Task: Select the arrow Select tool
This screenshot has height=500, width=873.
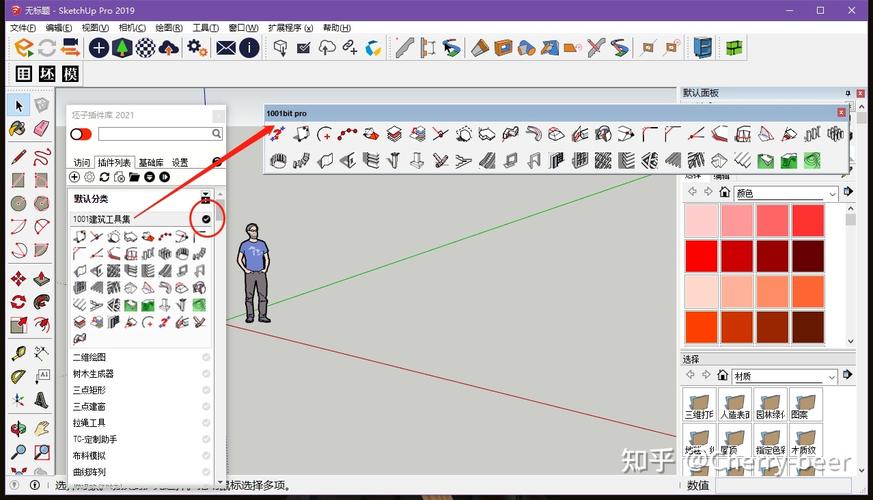Action: click(x=19, y=105)
